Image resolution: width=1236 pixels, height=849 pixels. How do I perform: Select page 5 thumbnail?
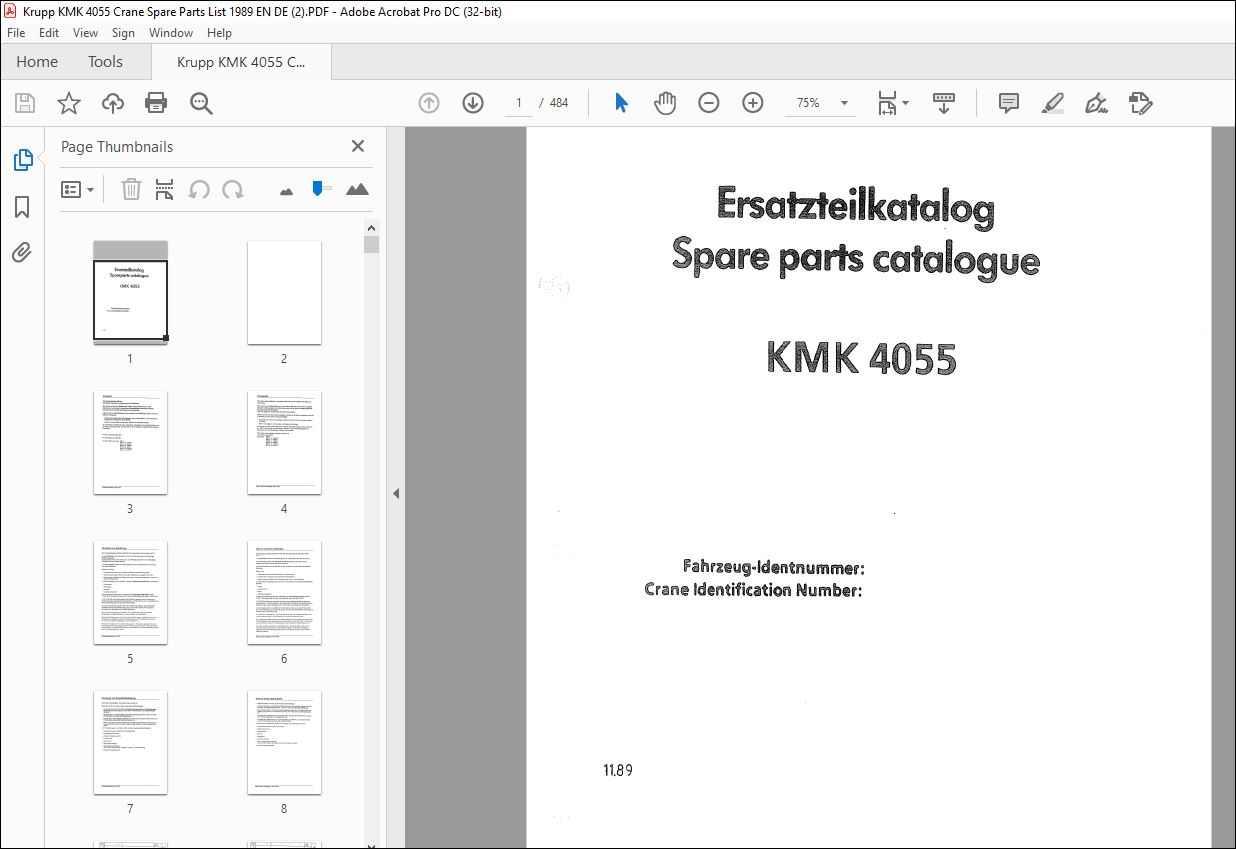130,592
